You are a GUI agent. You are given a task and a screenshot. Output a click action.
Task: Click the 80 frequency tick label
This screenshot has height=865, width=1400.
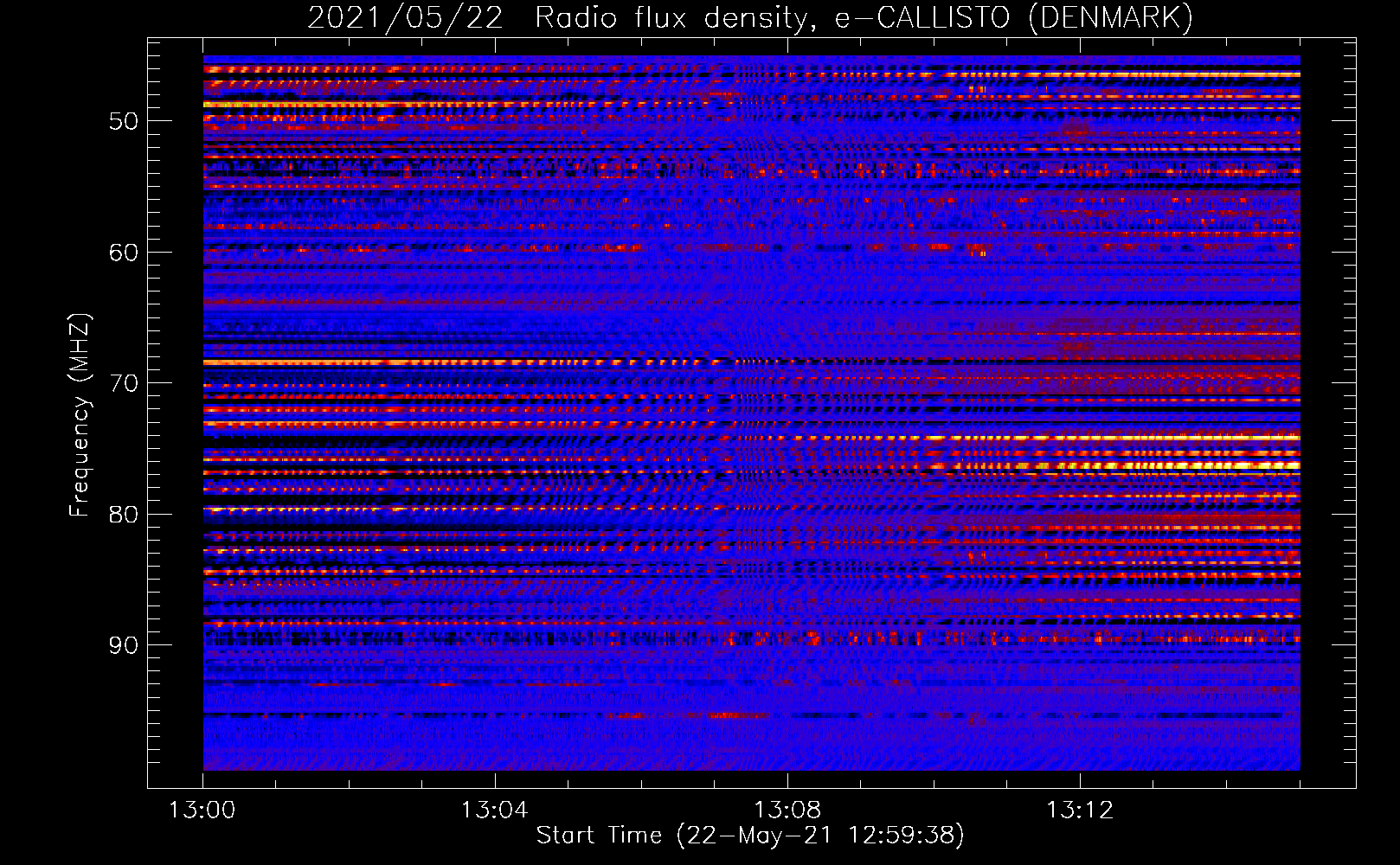tap(124, 515)
